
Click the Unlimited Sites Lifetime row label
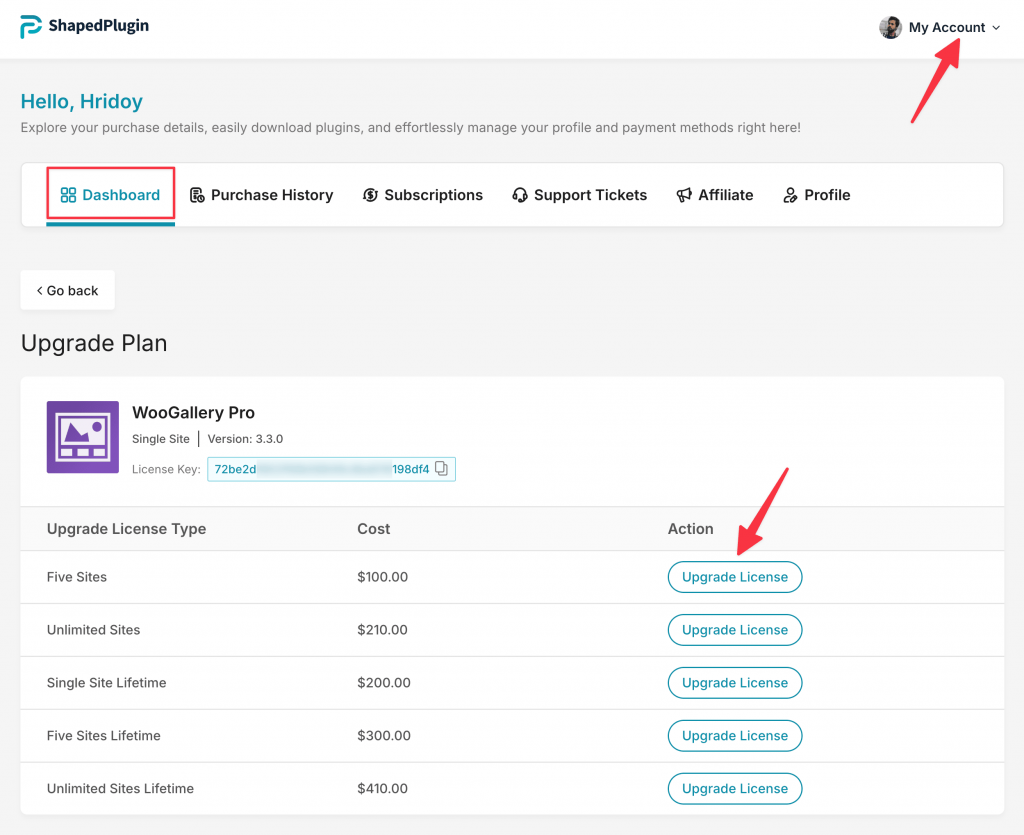pos(120,789)
